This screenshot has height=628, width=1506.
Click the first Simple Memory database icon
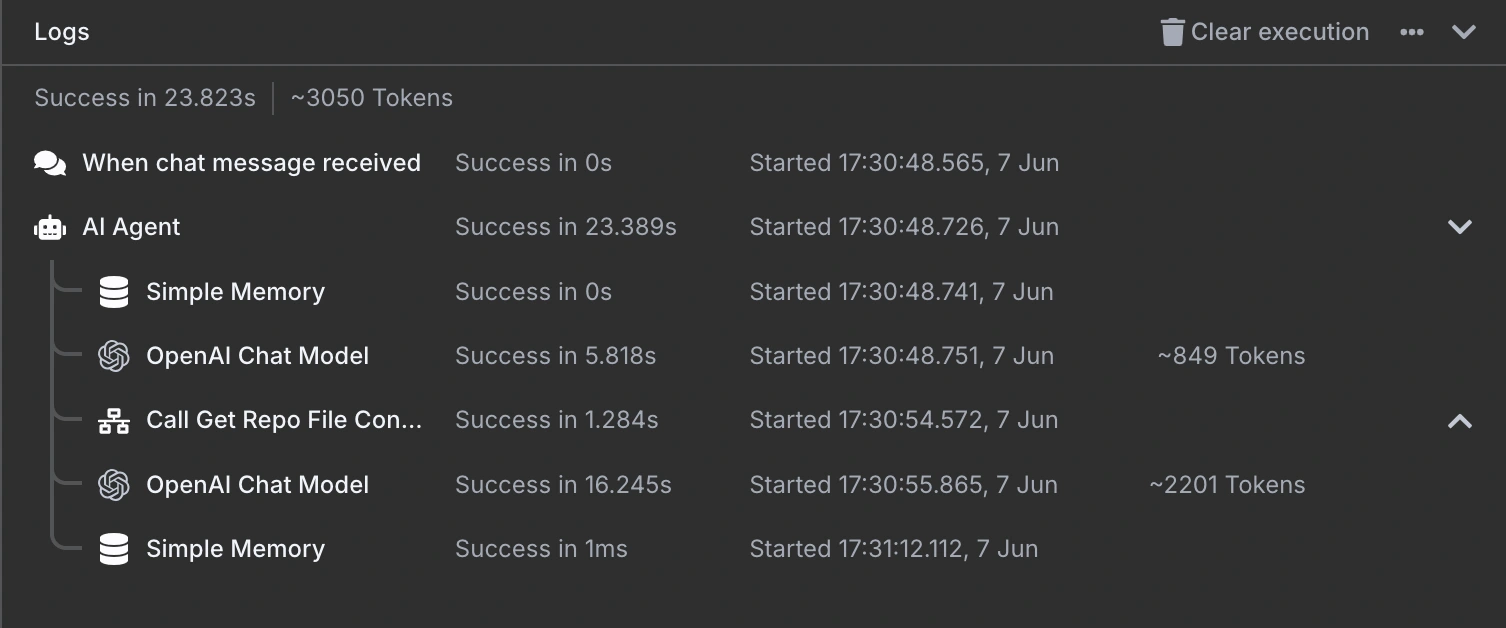pyautogui.click(x=114, y=292)
